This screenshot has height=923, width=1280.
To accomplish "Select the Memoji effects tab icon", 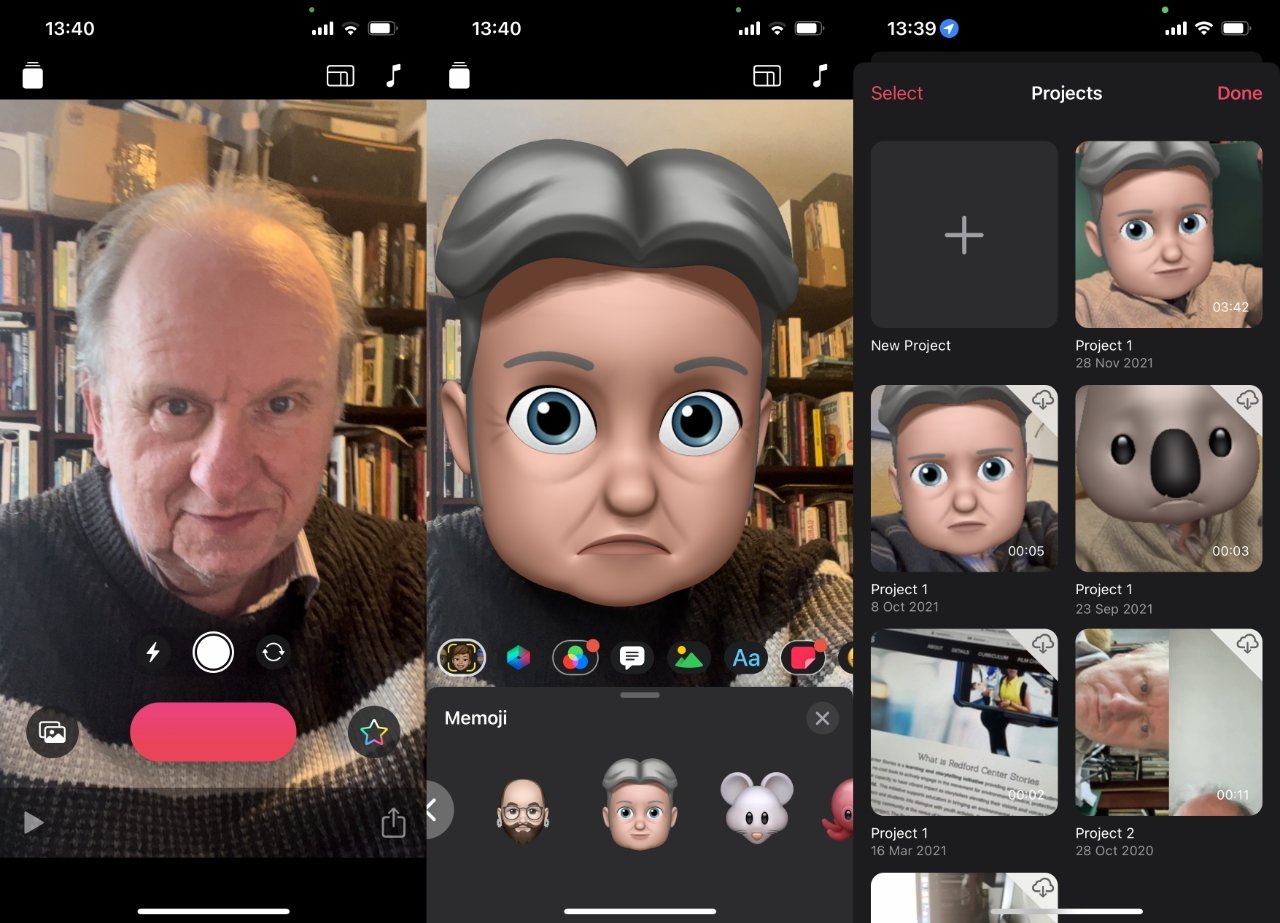I will 462,657.
